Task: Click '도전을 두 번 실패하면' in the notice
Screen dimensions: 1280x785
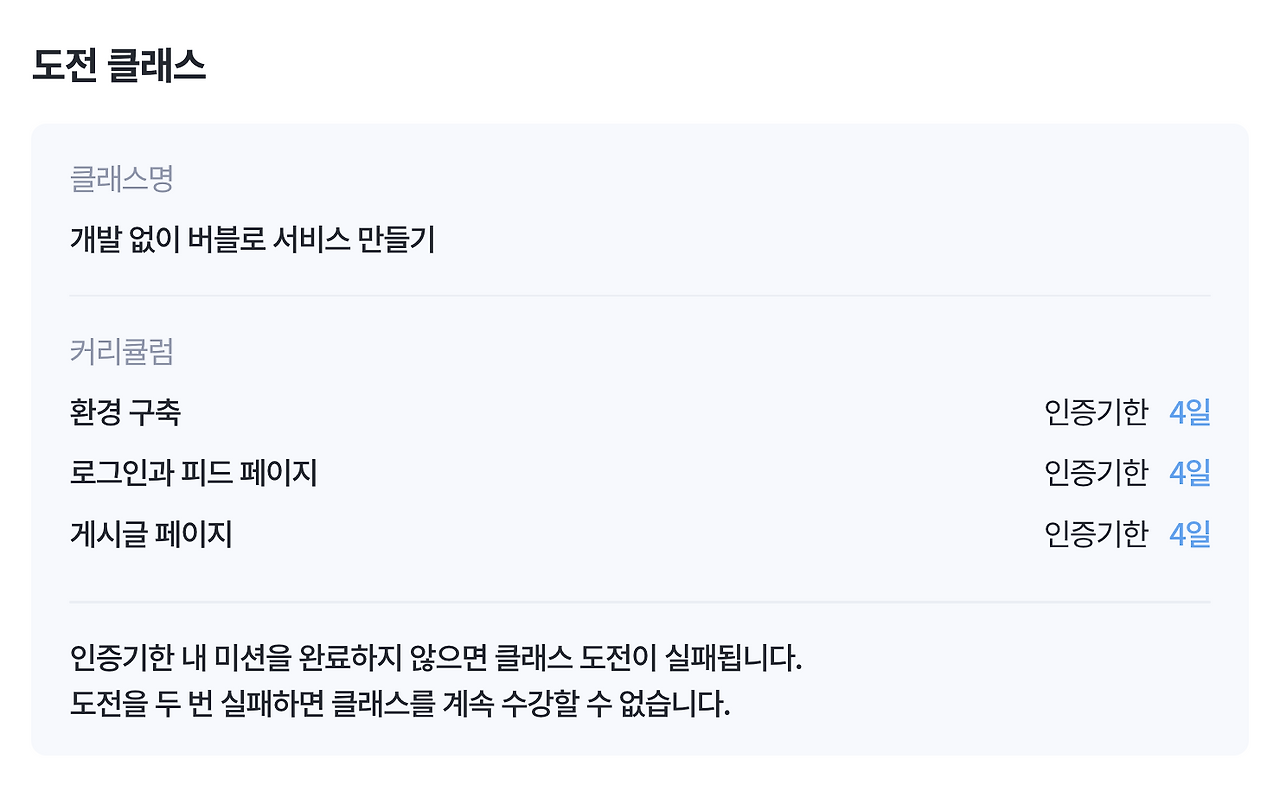Action: (200, 704)
